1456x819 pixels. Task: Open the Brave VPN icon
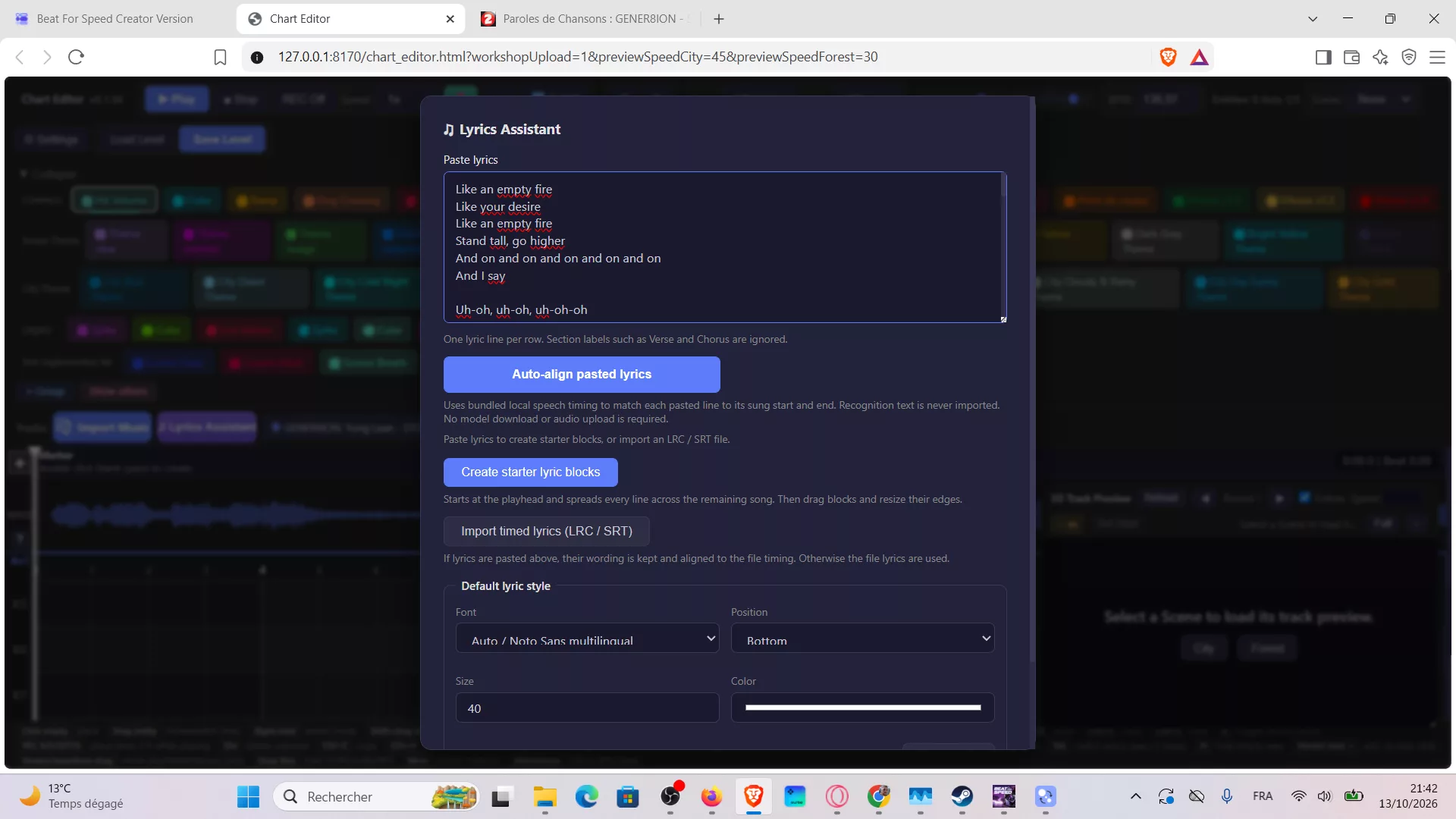[x=1409, y=57]
